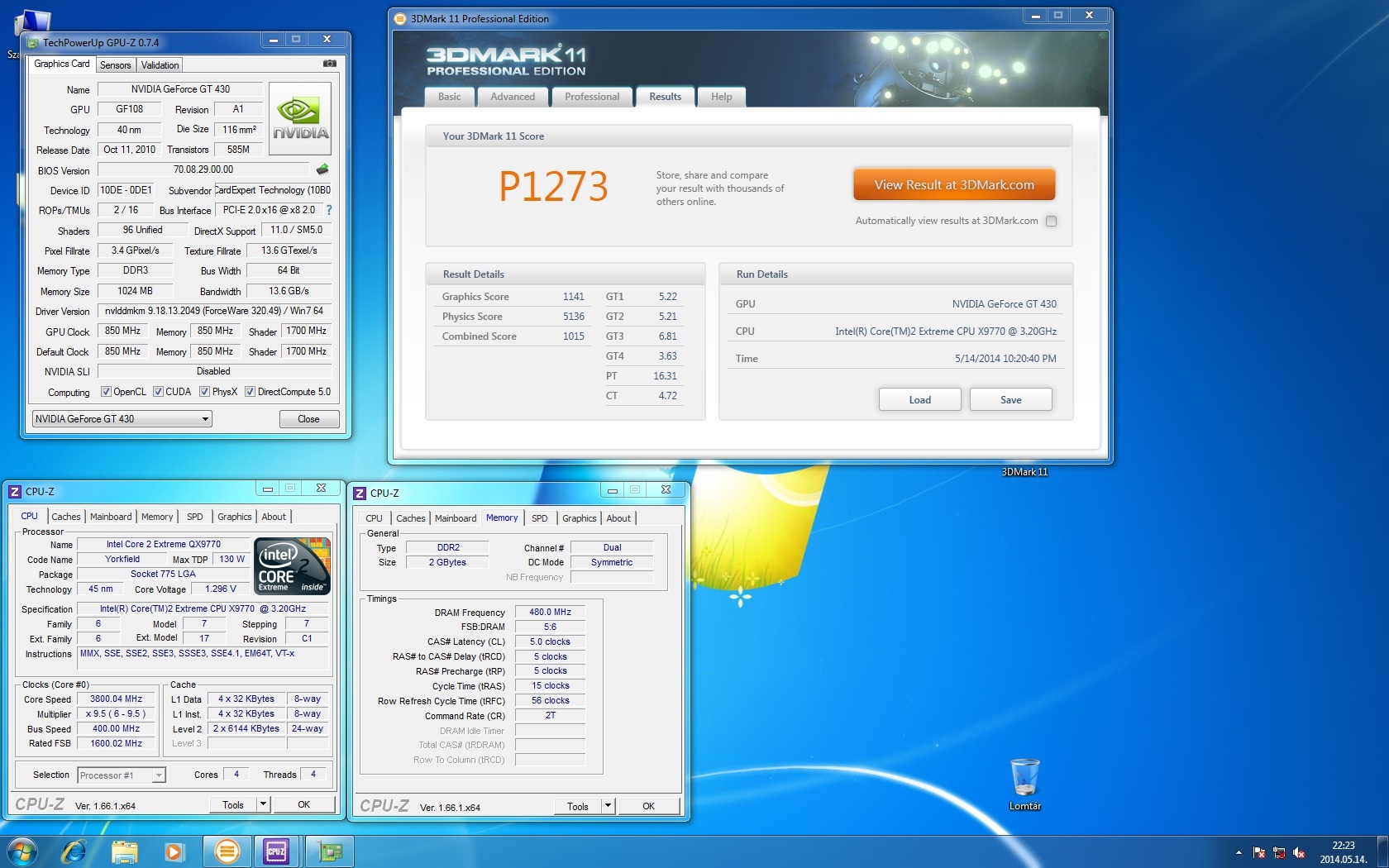1389x868 pixels.
Task: Click Tools button in right CPU-Z
Action: 578,806
